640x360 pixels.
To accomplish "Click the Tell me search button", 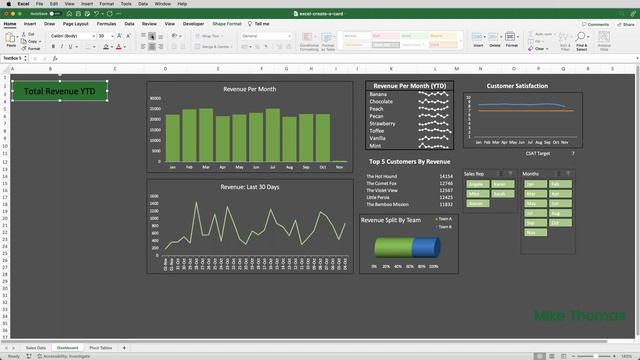I will click(x=259, y=24).
